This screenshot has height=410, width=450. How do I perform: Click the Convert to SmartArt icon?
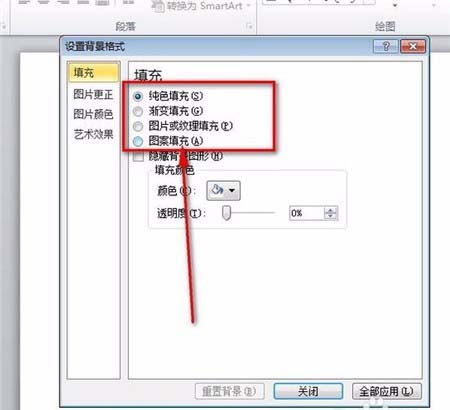point(158,6)
